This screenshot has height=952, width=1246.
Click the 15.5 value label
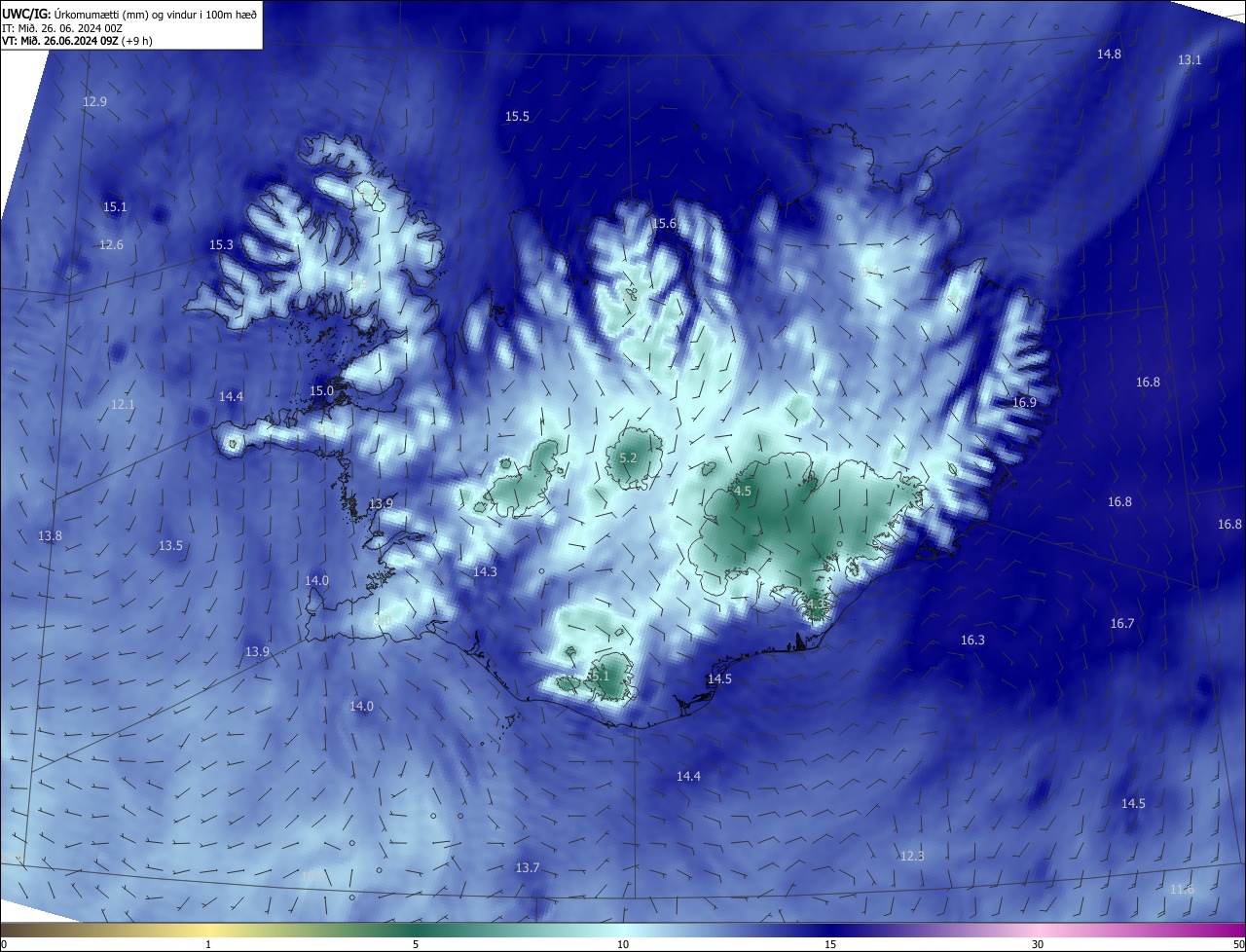pyautogui.click(x=517, y=117)
